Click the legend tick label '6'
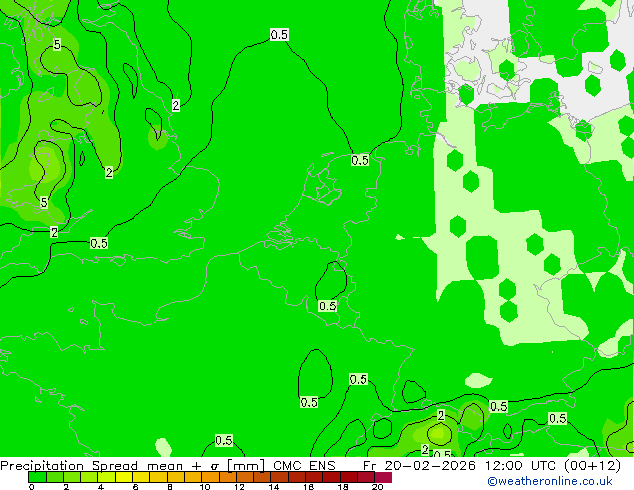This screenshot has height=490, width=634. (135, 487)
